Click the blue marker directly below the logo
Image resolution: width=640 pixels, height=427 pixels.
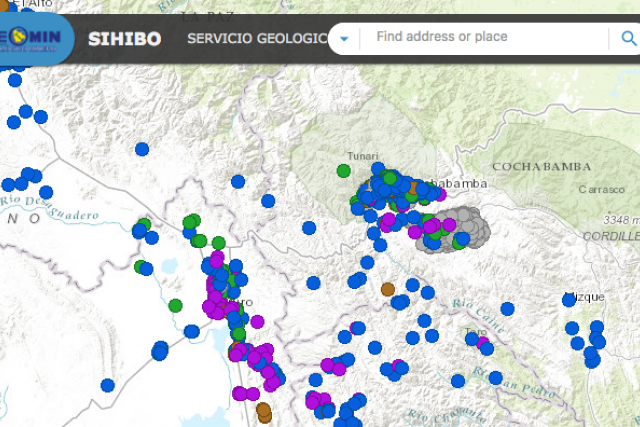point(15,80)
